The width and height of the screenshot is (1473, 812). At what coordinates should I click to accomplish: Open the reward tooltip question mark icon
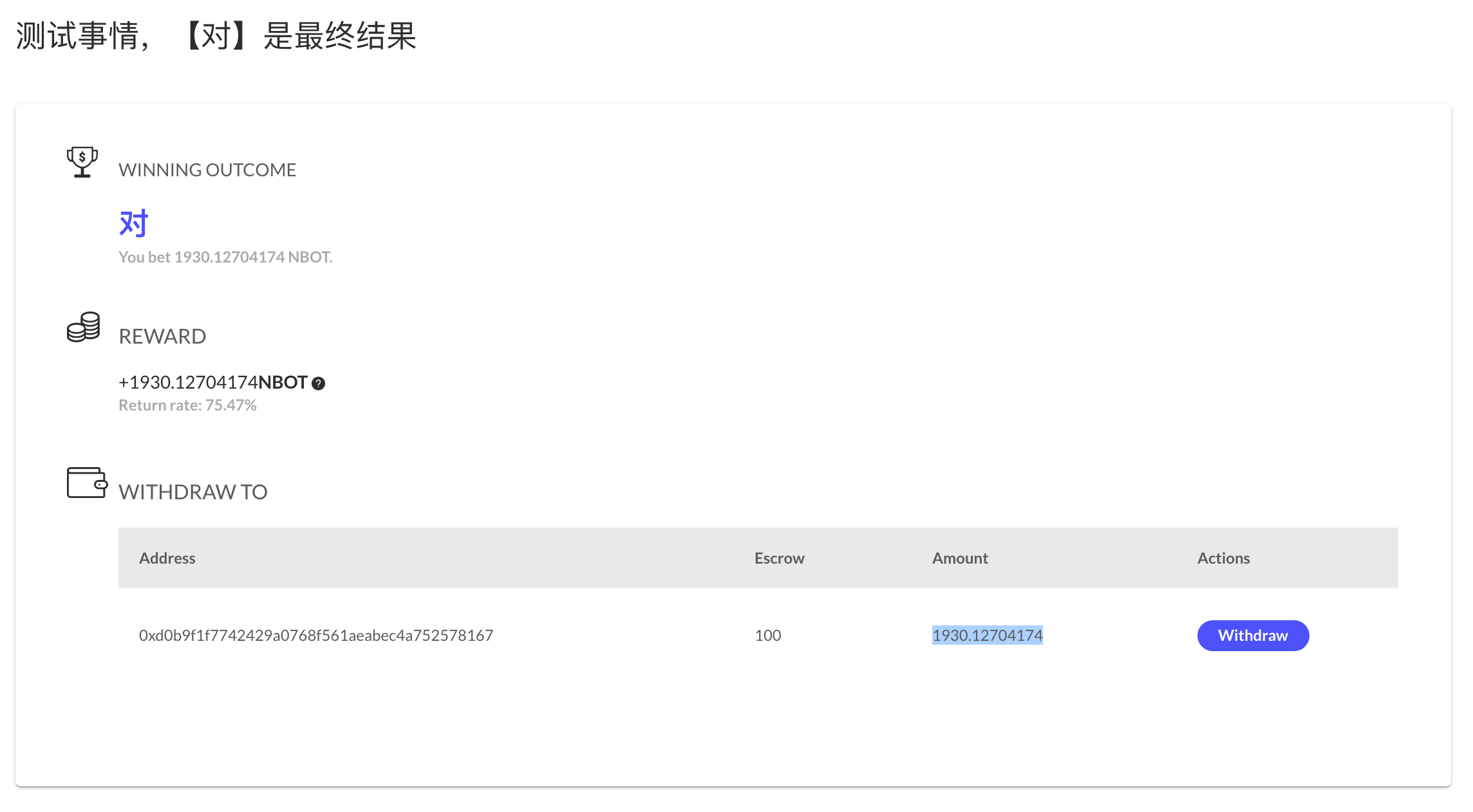click(319, 383)
